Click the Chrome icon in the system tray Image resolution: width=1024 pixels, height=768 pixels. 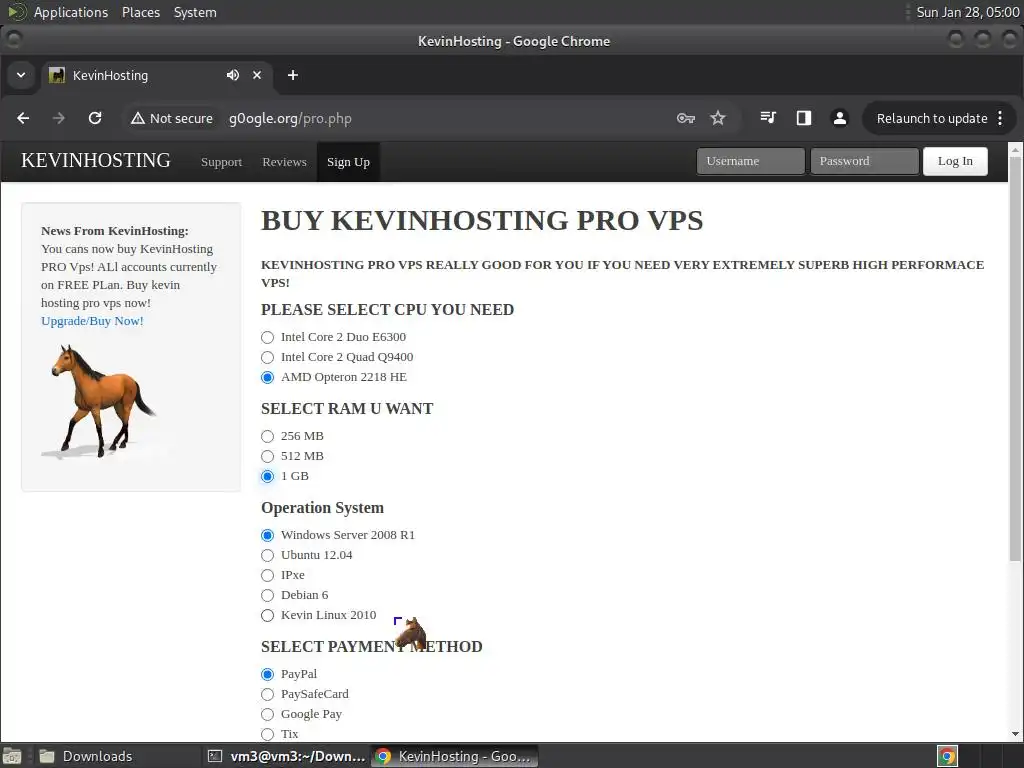point(947,756)
